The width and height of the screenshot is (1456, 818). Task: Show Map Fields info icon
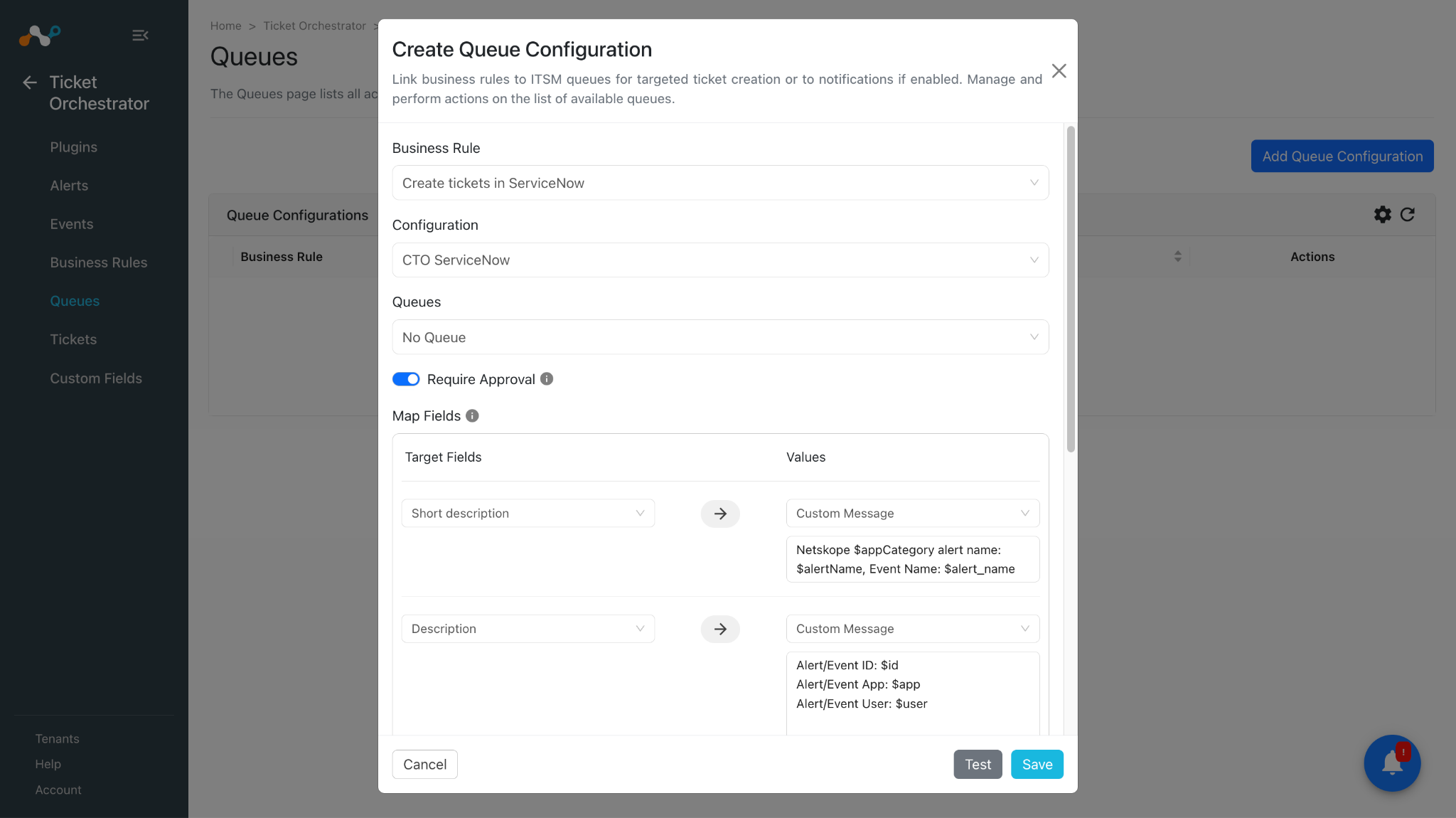(x=472, y=416)
